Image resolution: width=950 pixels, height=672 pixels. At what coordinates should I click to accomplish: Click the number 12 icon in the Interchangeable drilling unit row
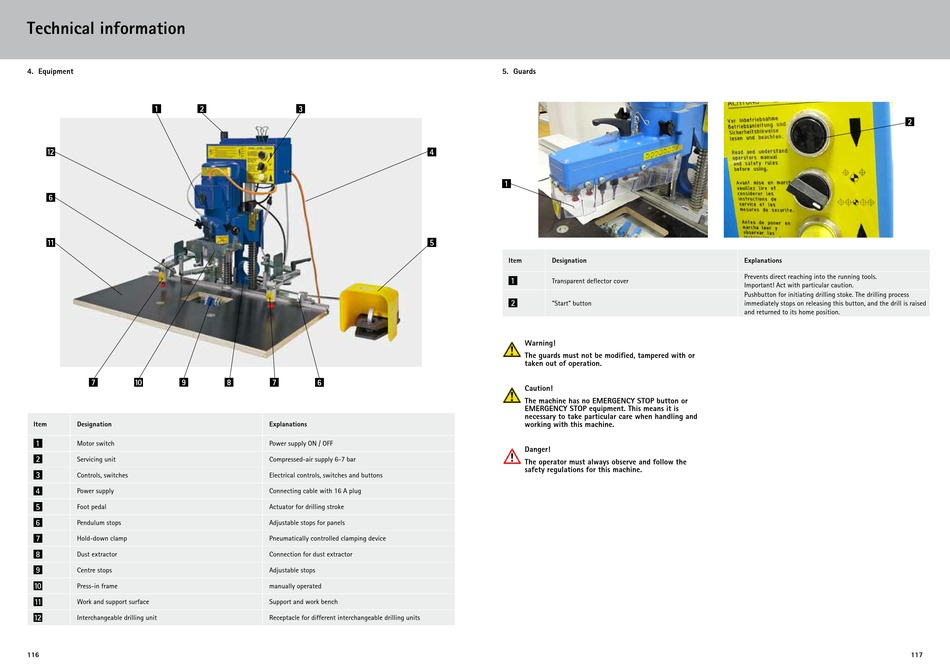pos(38,617)
